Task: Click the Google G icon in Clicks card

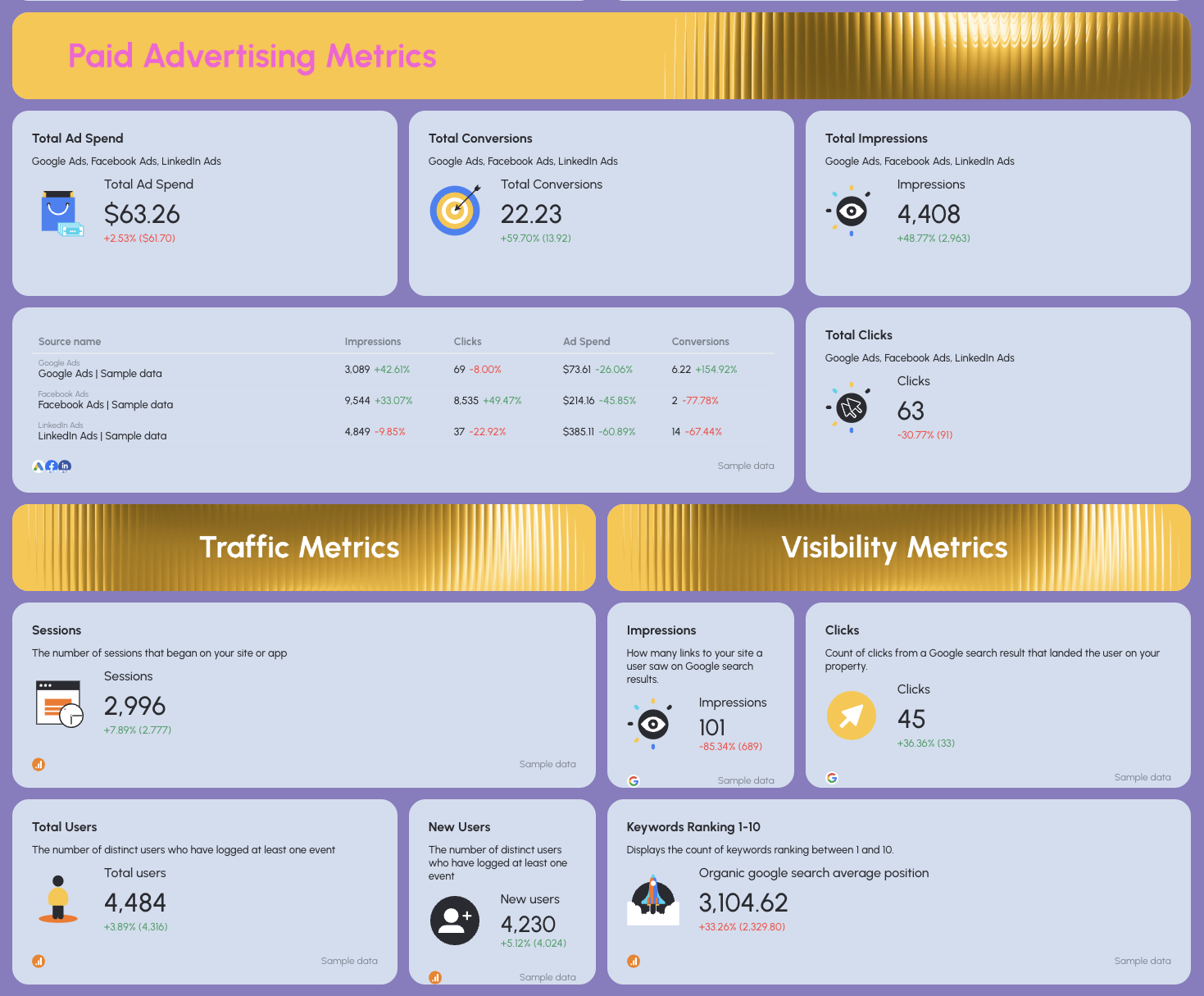Action: coord(832,777)
